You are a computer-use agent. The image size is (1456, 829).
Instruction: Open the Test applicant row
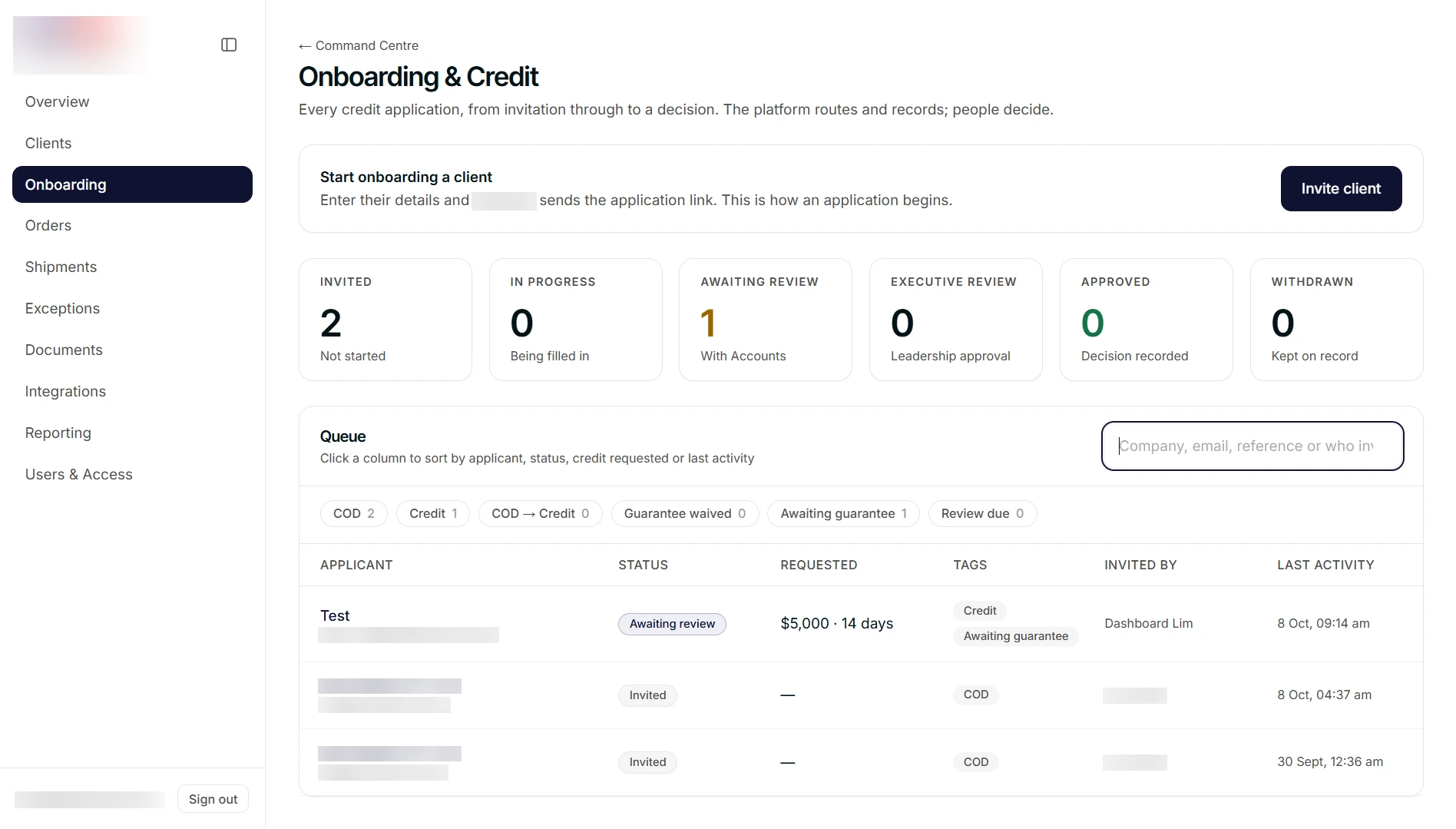pyautogui.click(x=861, y=624)
